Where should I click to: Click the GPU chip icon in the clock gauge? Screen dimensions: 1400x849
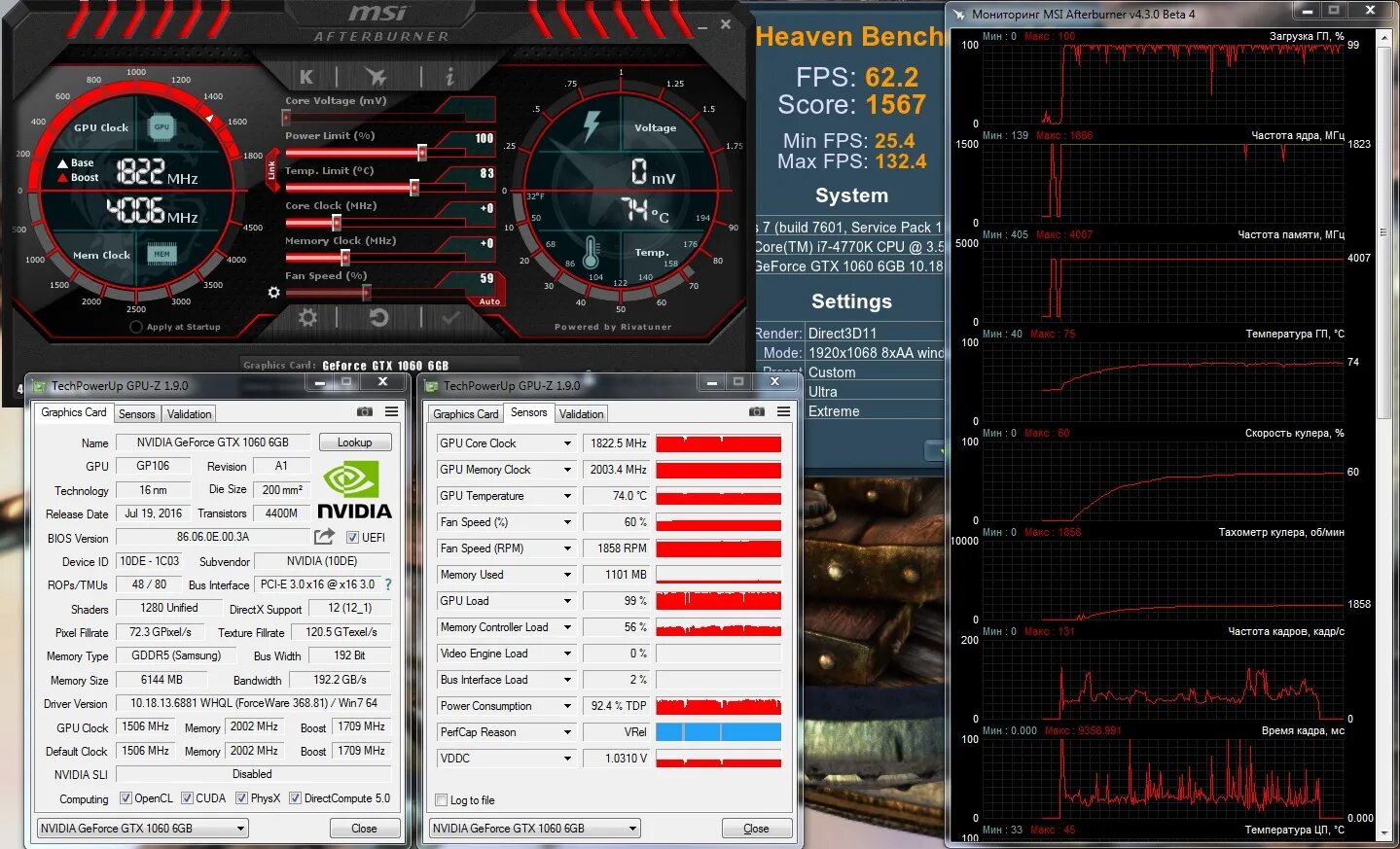(x=162, y=126)
